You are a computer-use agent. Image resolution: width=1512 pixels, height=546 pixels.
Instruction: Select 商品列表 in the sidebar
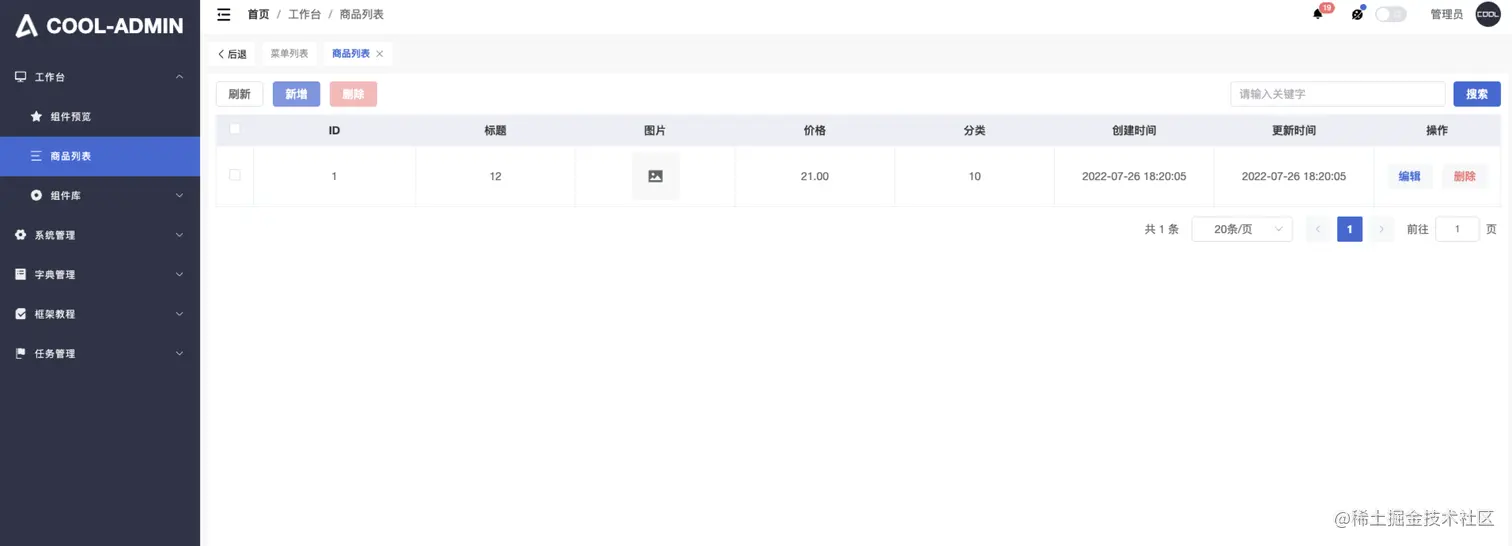point(99,156)
